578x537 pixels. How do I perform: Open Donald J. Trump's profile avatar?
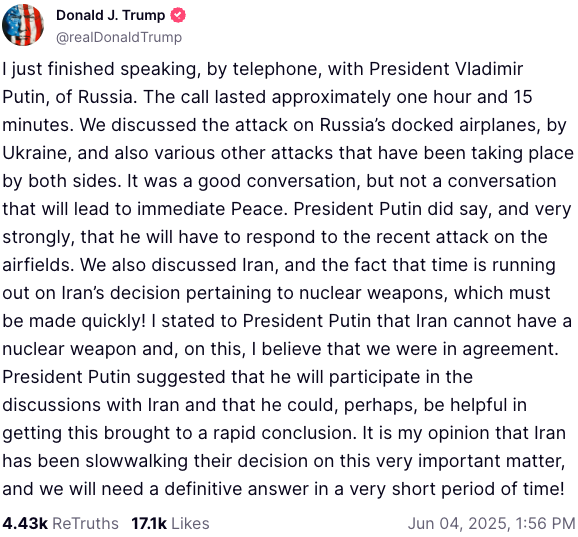click(x=23, y=25)
